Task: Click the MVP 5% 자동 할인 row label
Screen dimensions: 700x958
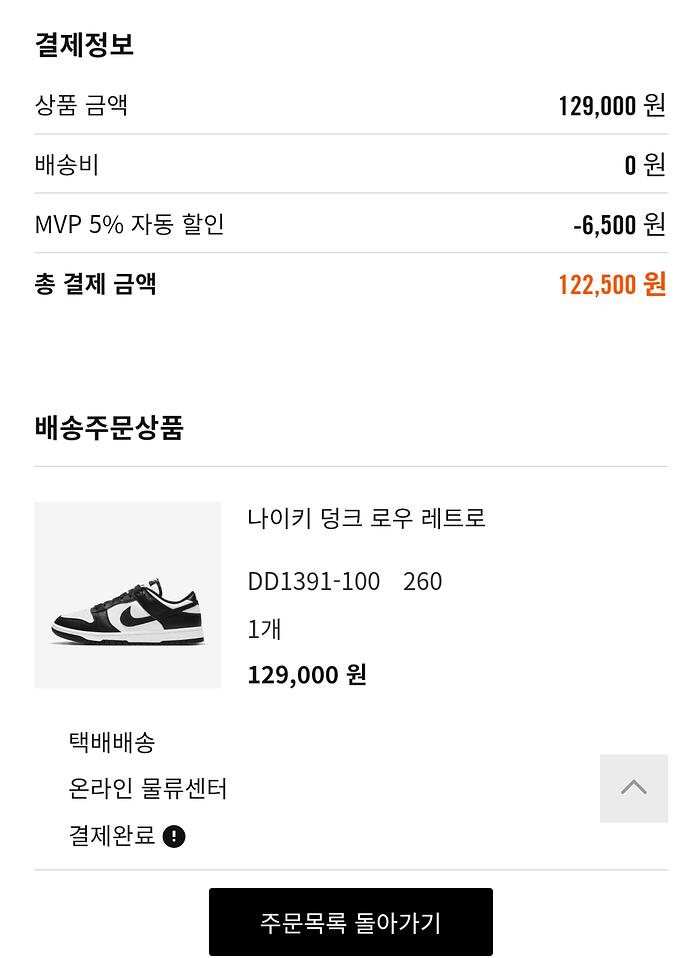Action: pos(129,224)
